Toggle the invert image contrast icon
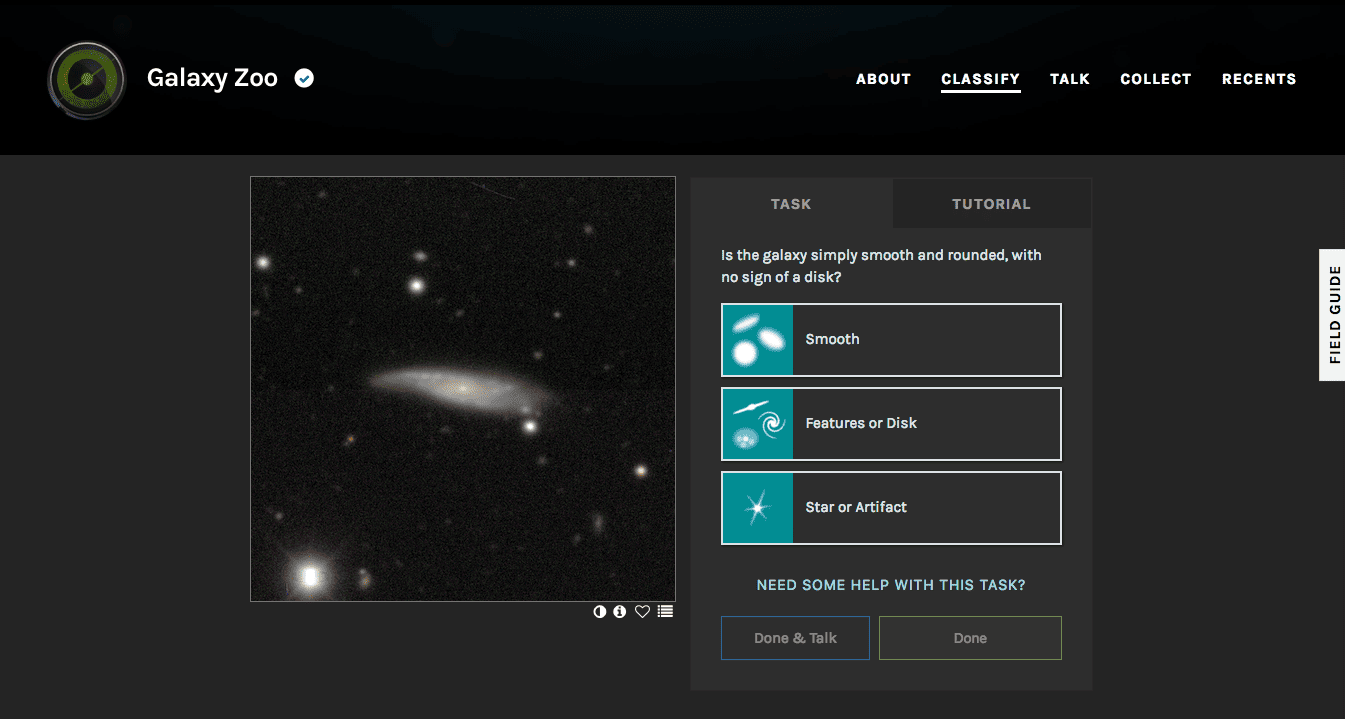The image size is (1345, 719). pos(600,611)
